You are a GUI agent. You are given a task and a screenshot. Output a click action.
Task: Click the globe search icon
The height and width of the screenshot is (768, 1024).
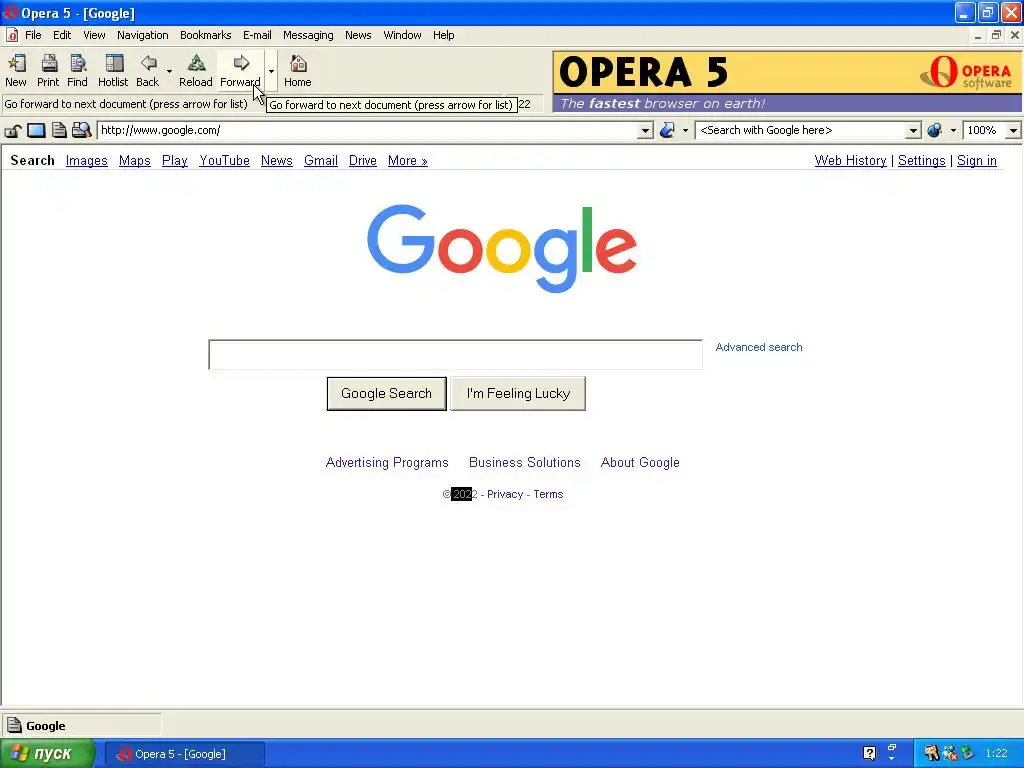935,131
